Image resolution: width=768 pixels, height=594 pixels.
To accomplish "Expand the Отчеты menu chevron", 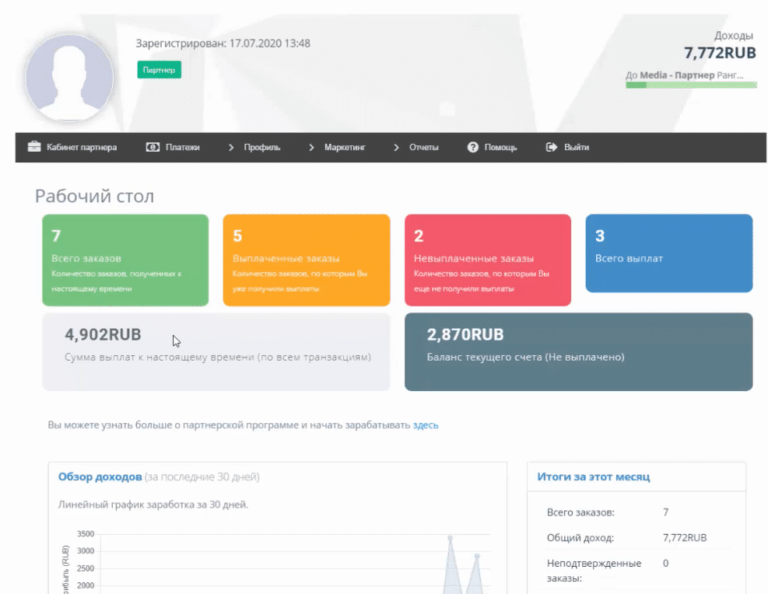I will (396, 147).
